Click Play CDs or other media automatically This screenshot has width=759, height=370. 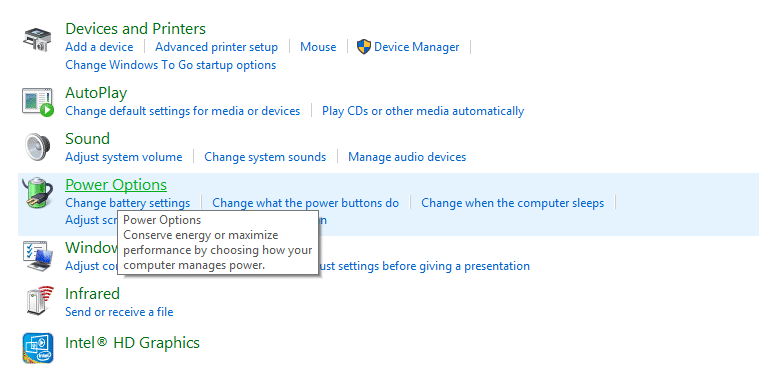[x=423, y=111]
